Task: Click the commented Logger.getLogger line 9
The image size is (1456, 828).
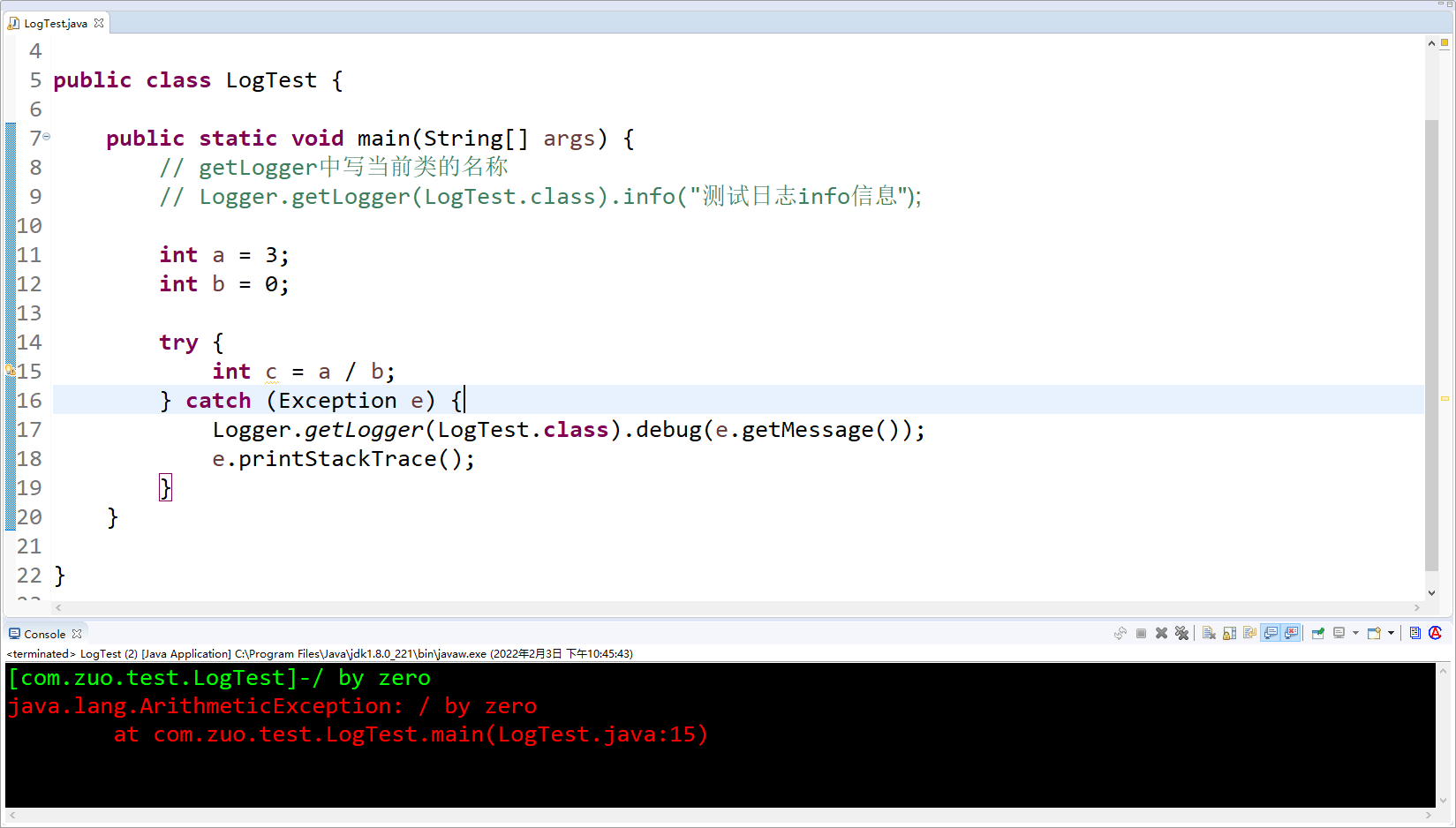Action: pyautogui.click(x=540, y=196)
